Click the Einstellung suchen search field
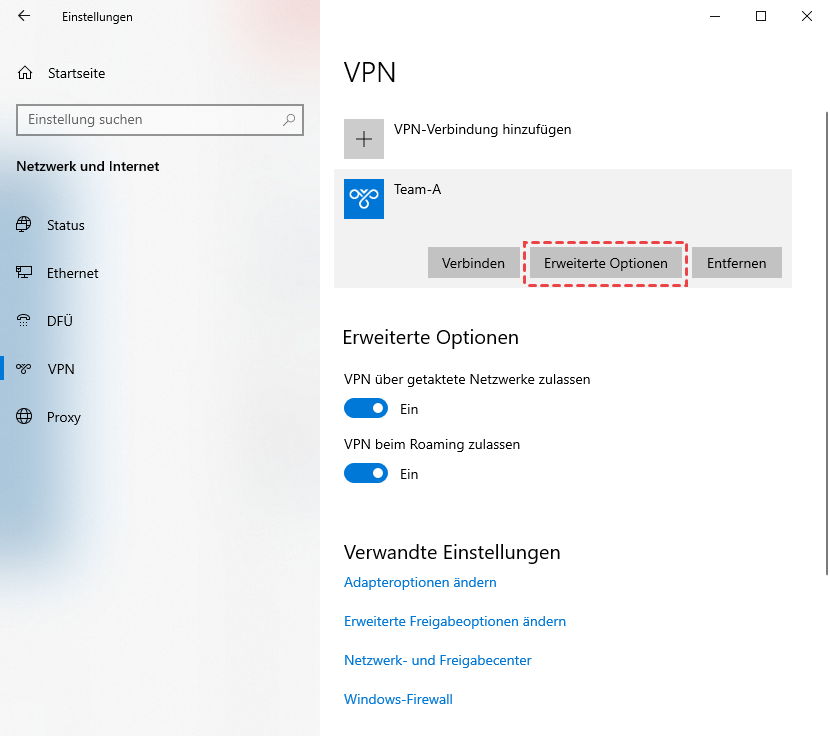The image size is (830, 736). [x=150, y=120]
